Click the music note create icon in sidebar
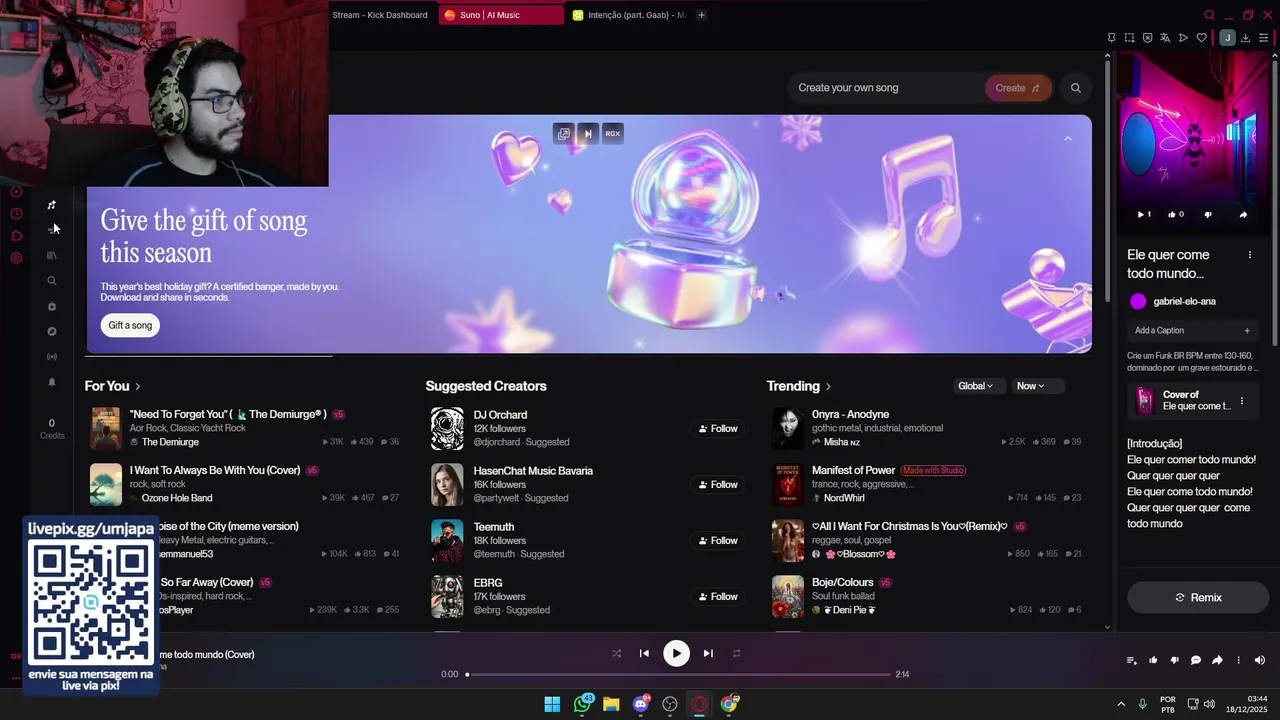This screenshot has height=720, width=1280. (x=52, y=205)
